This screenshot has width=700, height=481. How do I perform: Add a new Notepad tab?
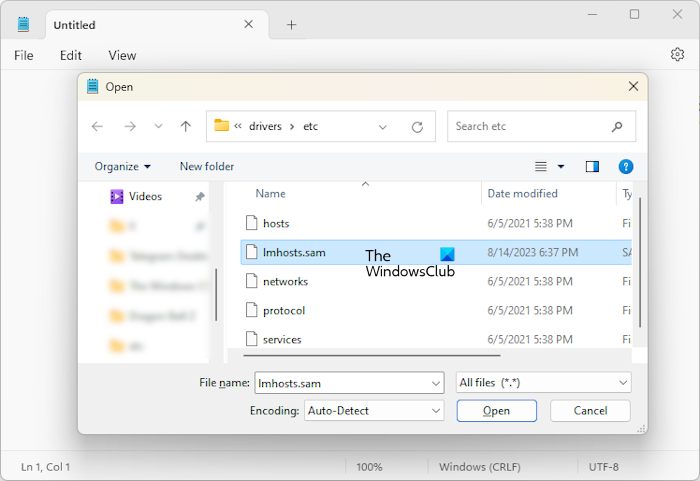(291, 25)
